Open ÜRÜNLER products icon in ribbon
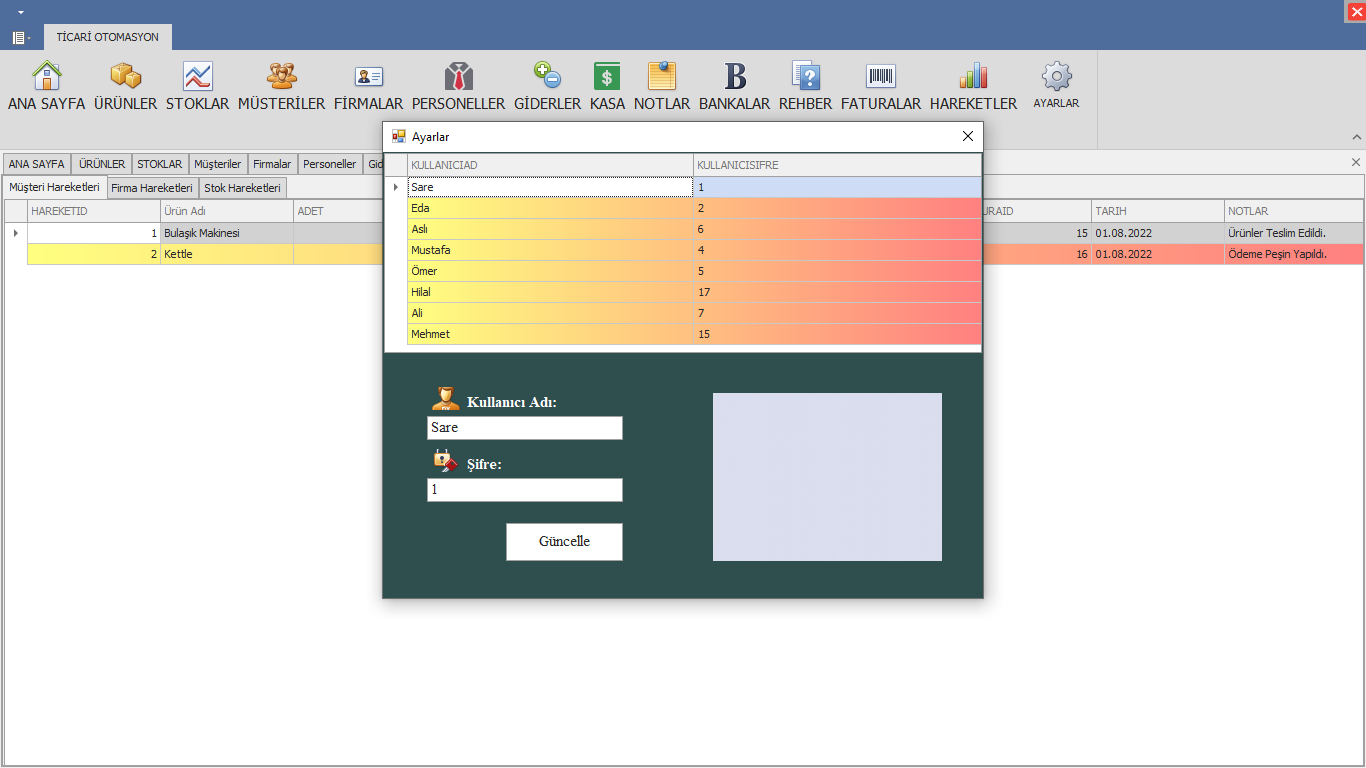1366x768 pixels. (125, 76)
